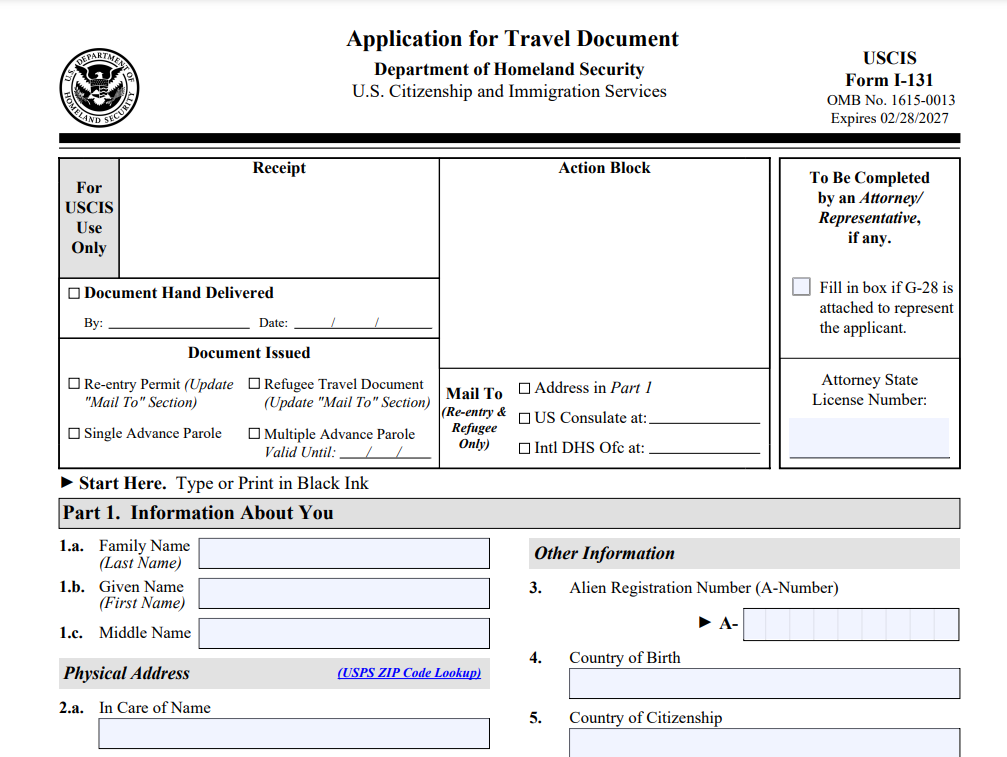Click the Given Name (First Name) field
This screenshot has width=1007, height=757.
click(344, 593)
